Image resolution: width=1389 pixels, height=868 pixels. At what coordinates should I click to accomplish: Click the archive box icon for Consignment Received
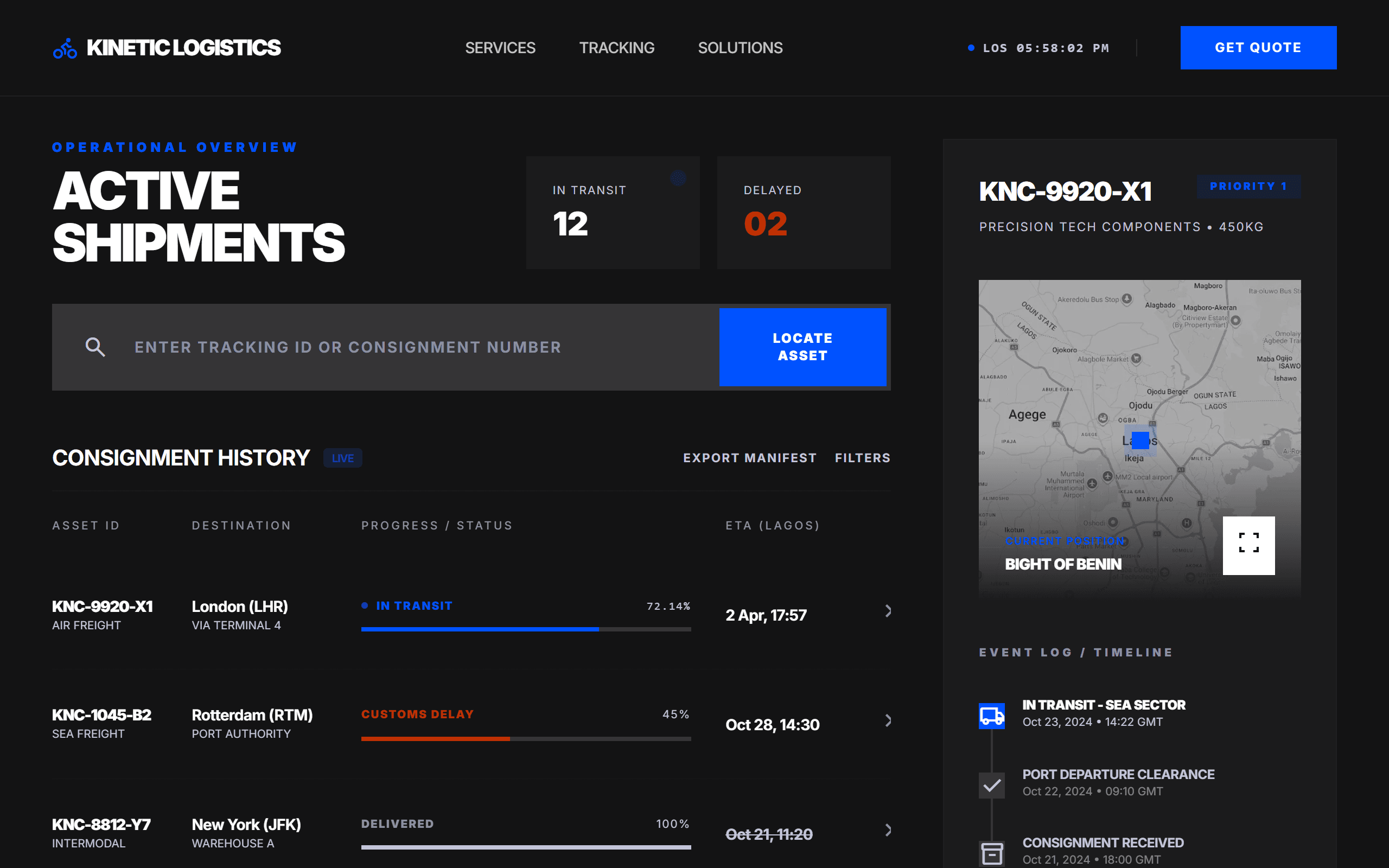tap(991, 854)
